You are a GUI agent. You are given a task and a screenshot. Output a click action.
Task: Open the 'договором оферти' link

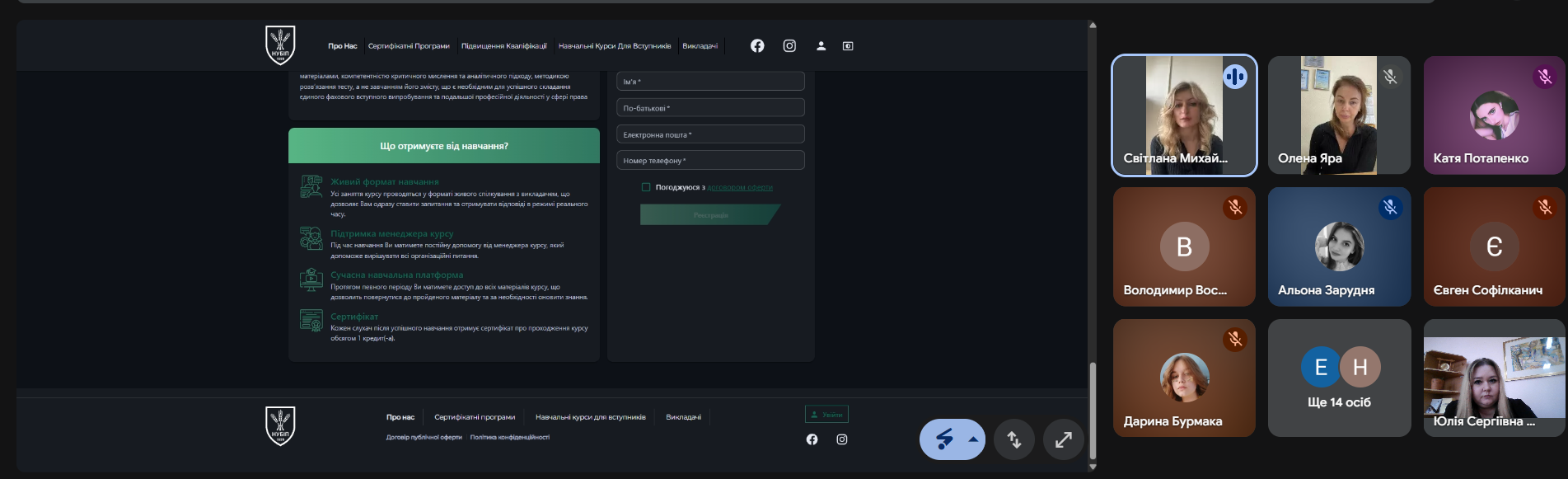pos(740,188)
